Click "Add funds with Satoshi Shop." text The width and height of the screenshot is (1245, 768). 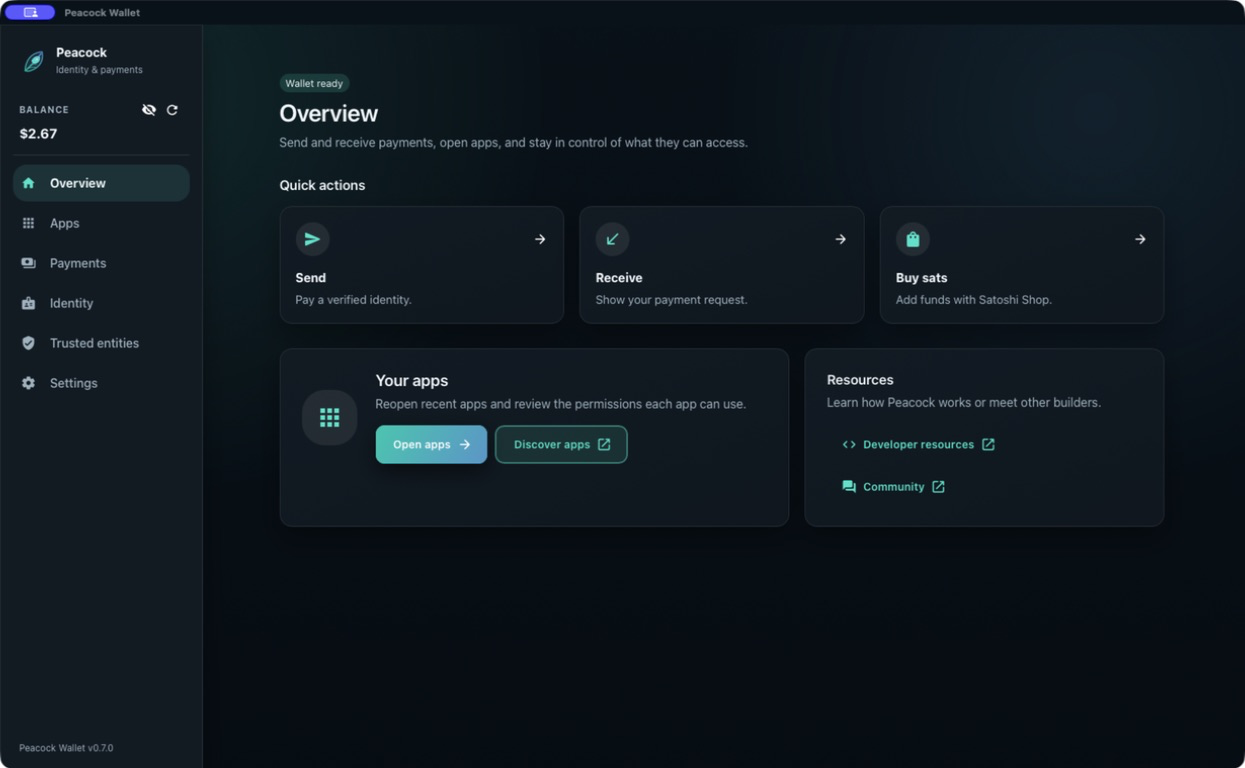[x=974, y=300]
